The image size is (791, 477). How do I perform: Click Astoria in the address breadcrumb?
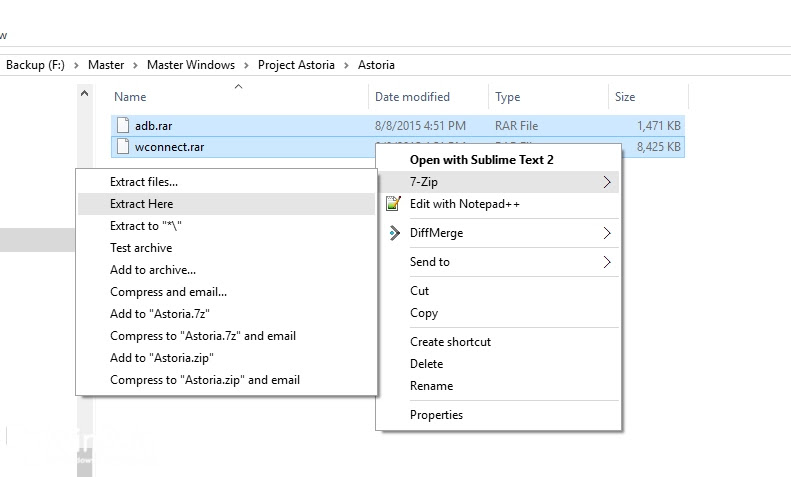click(376, 65)
